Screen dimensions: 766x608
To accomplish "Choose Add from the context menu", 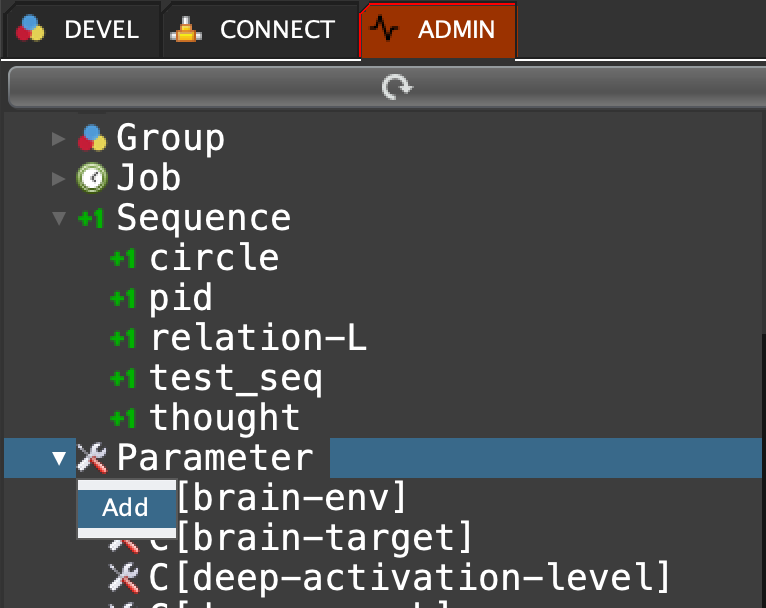I will click(x=126, y=508).
